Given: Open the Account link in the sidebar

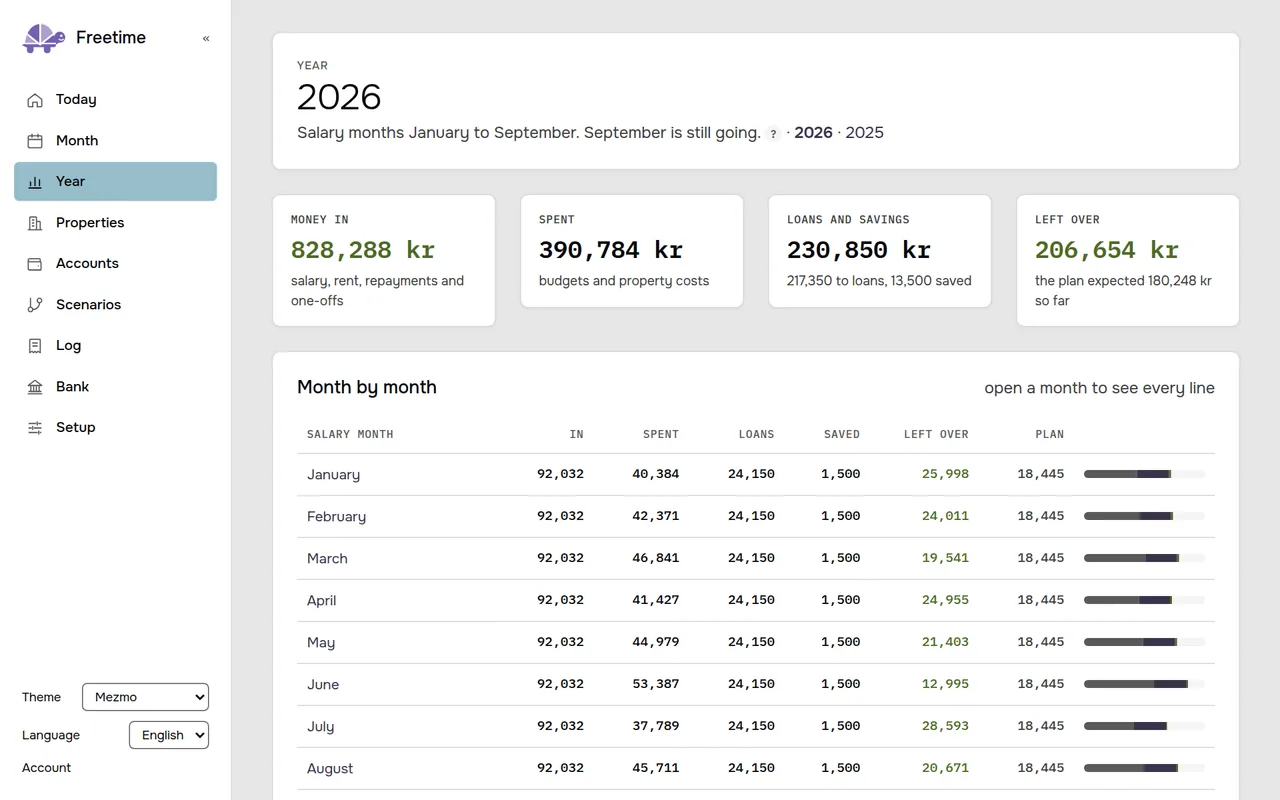Looking at the screenshot, I should click(46, 768).
